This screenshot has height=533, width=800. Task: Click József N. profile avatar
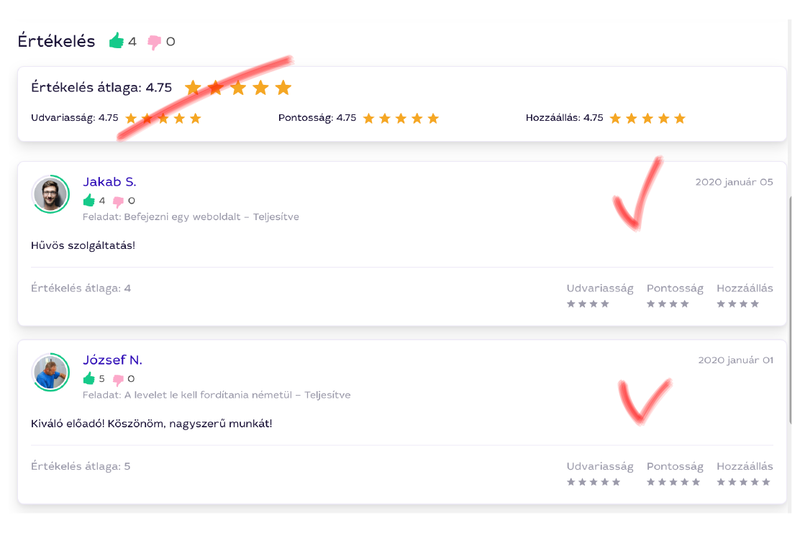(x=50, y=372)
